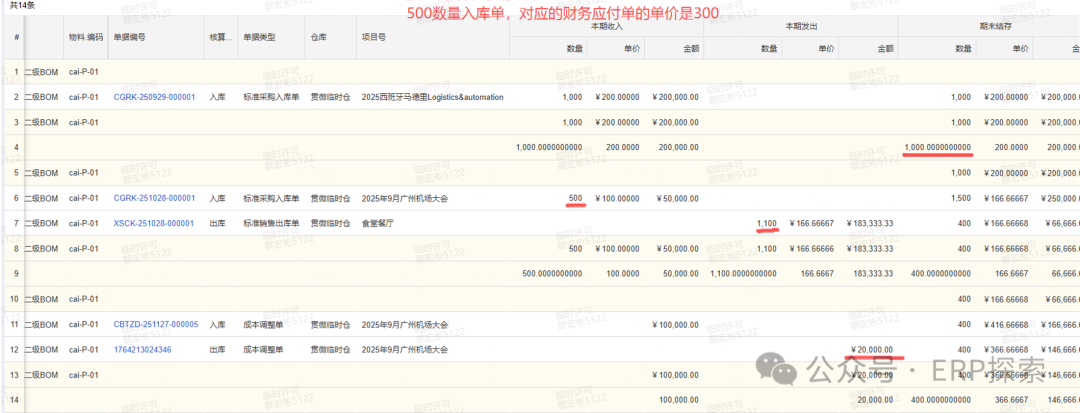
Task: Open document link CGRK-250929-000001
Action: [x=154, y=97]
